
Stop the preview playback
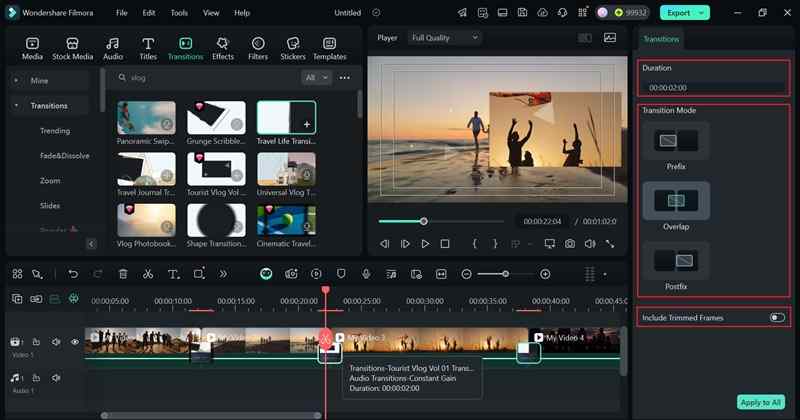coord(445,244)
